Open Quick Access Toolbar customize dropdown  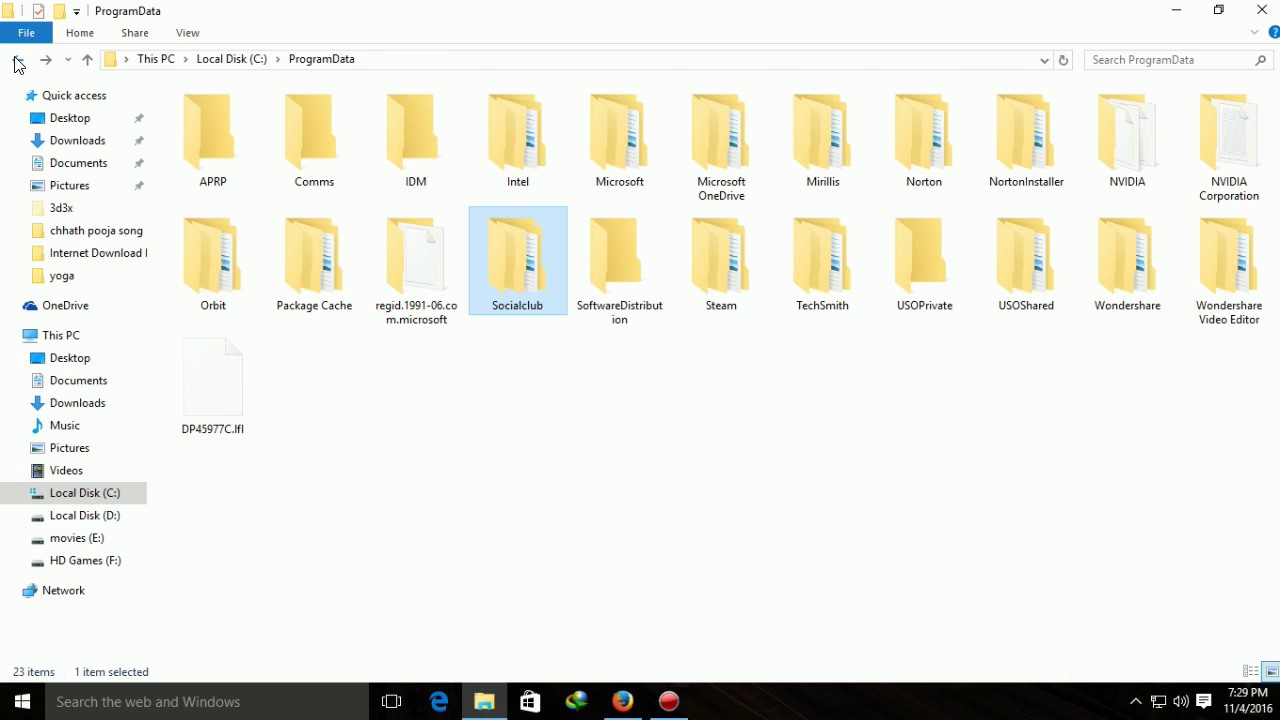tap(77, 12)
